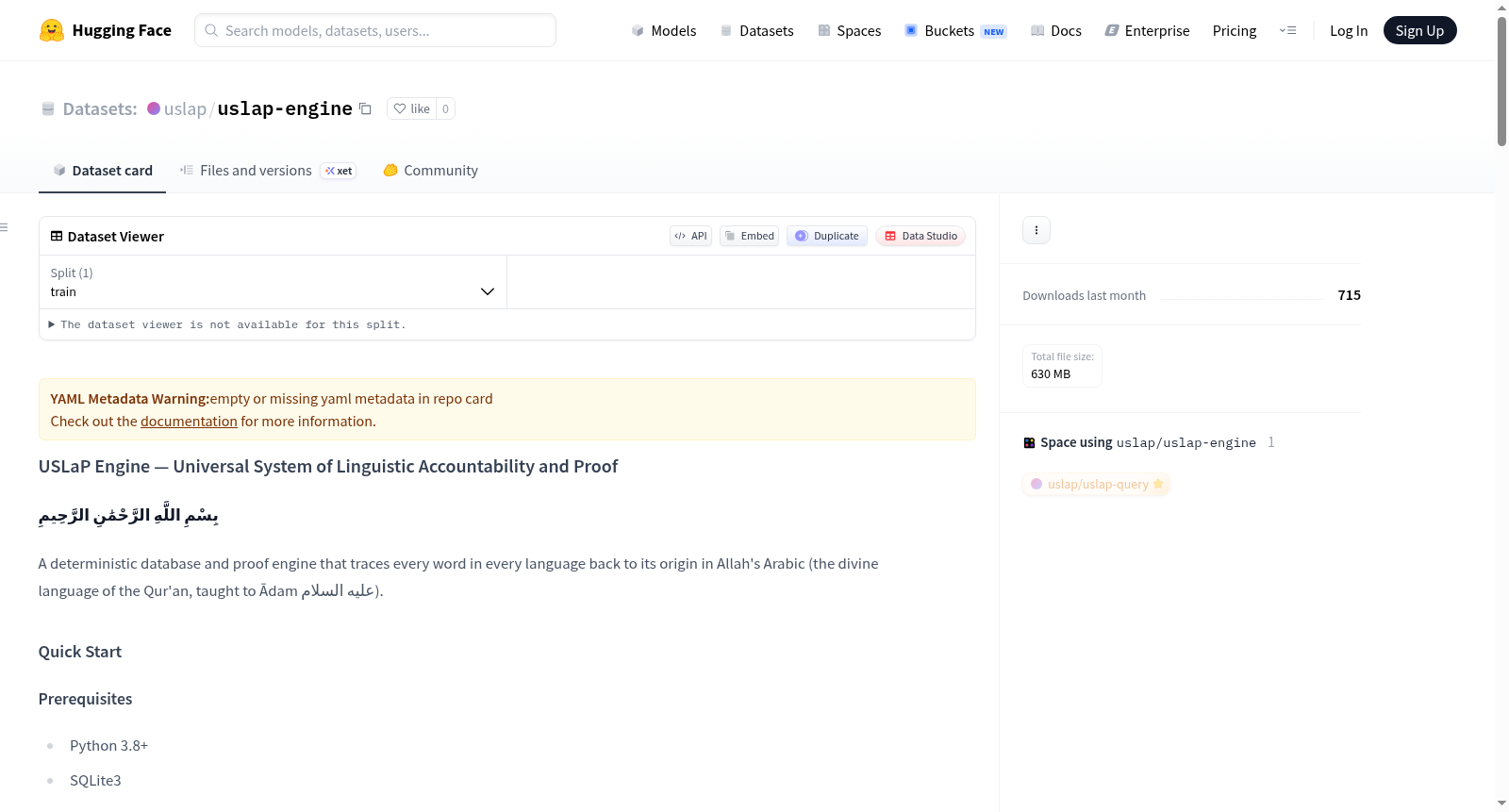The height and width of the screenshot is (812, 1509).
Task: Open the Pricing page
Action: tap(1235, 30)
